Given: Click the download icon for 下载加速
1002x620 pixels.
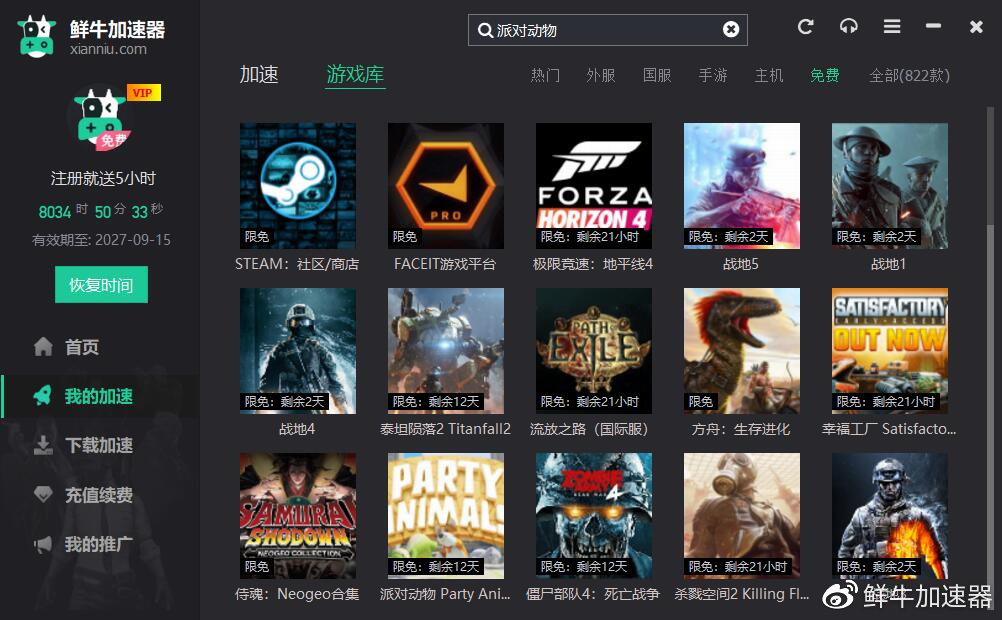Looking at the screenshot, I should [43, 445].
